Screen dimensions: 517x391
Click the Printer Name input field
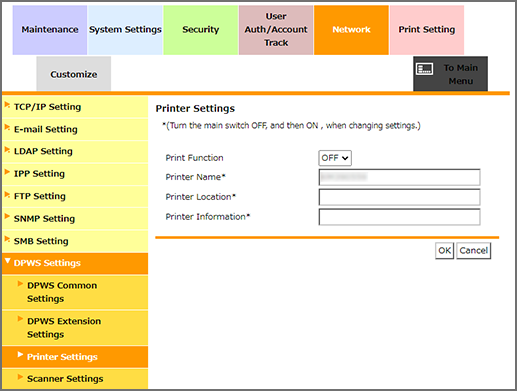pyautogui.click(x=399, y=177)
